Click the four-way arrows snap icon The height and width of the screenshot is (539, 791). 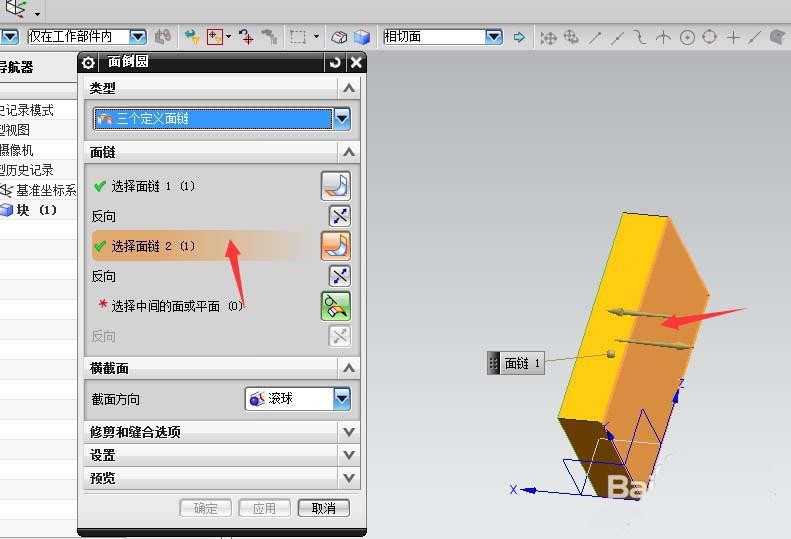[548, 37]
